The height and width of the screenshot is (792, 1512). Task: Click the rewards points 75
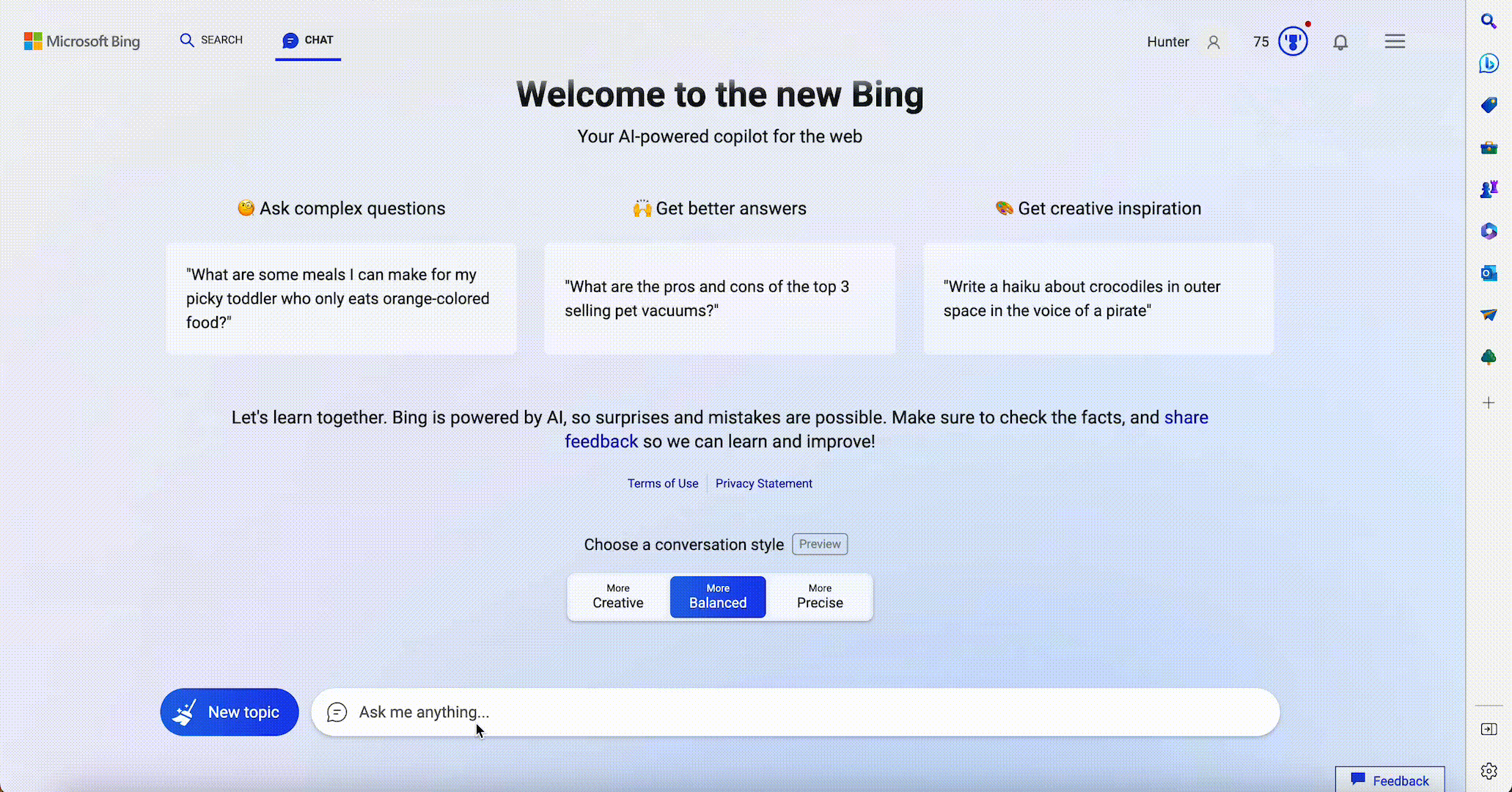pos(1261,42)
